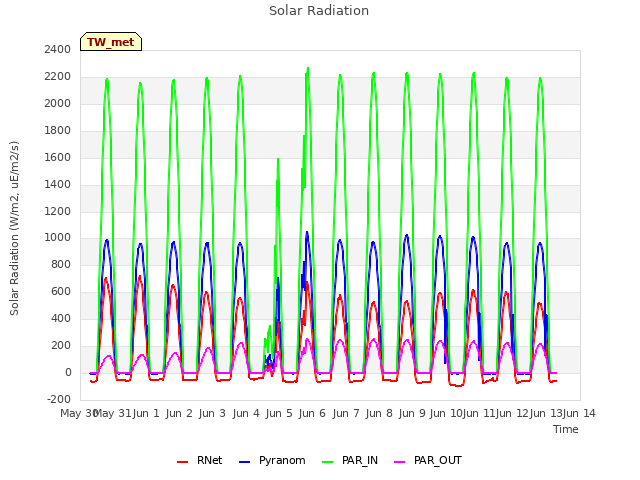Click the Jun 7 x-axis label
The height and width of the screenshot is (480, 640).
pyautogui.click(x=346, y=413)
